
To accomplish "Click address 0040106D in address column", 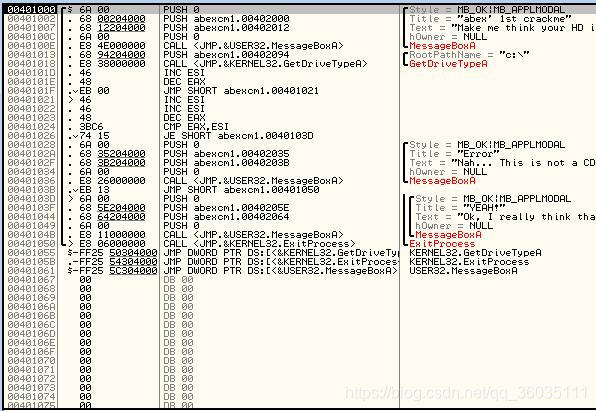I will pos(31,334).
